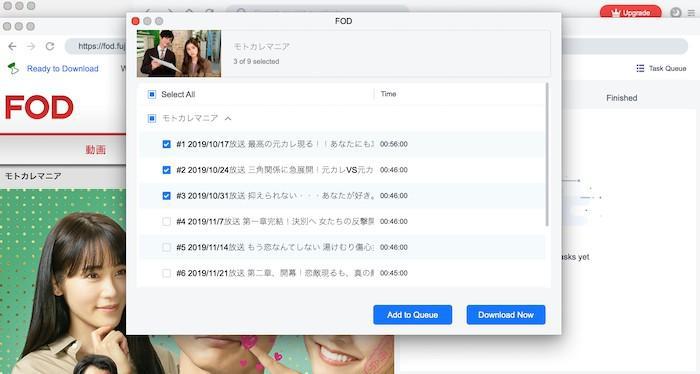Uncheck episode #1 2019/10/17 checkbox
This screenshot has width=700, height=374.
pyautogui.click(x=167, y=144)
